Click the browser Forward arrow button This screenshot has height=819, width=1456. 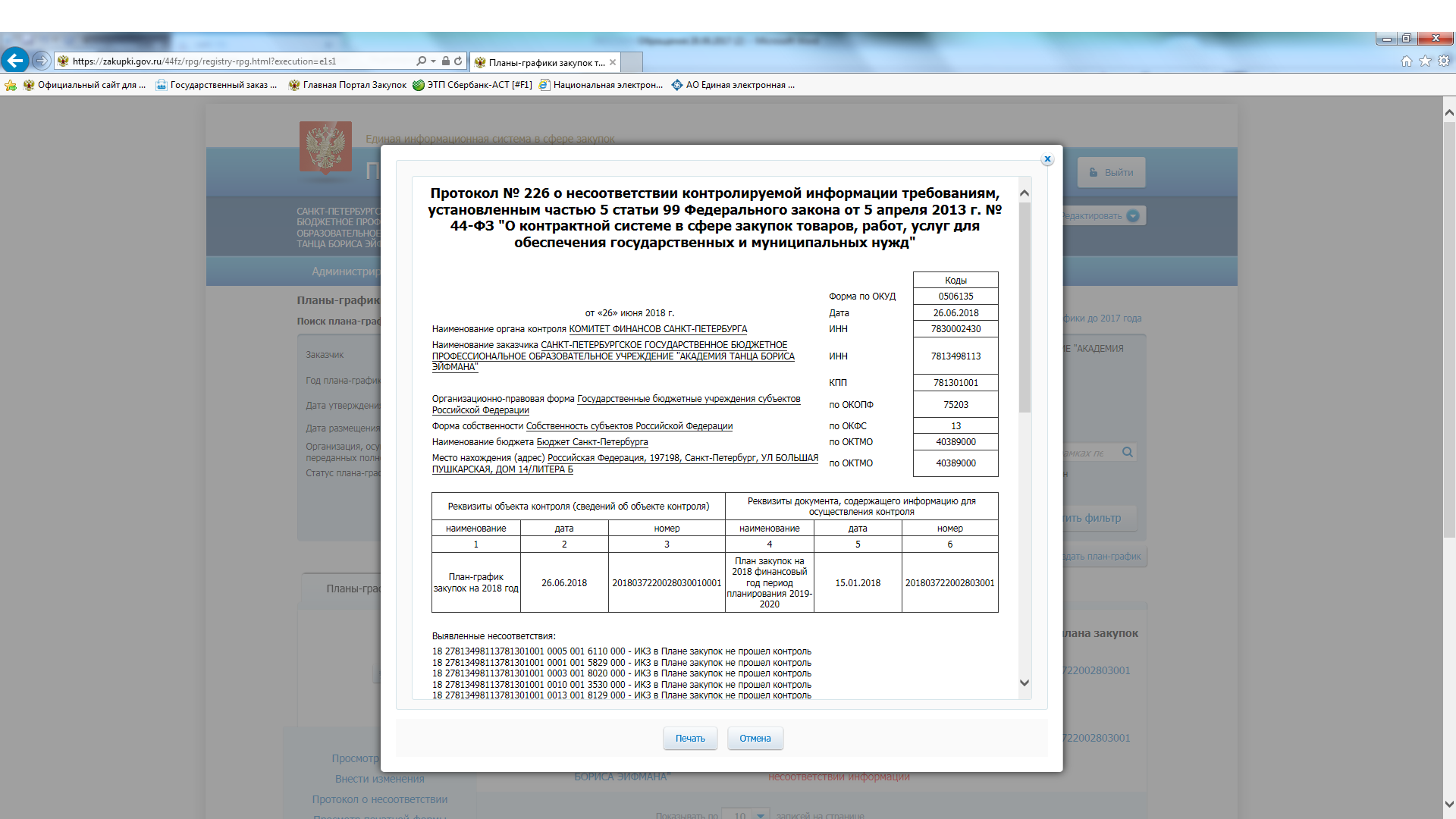[x=42, y=61]
